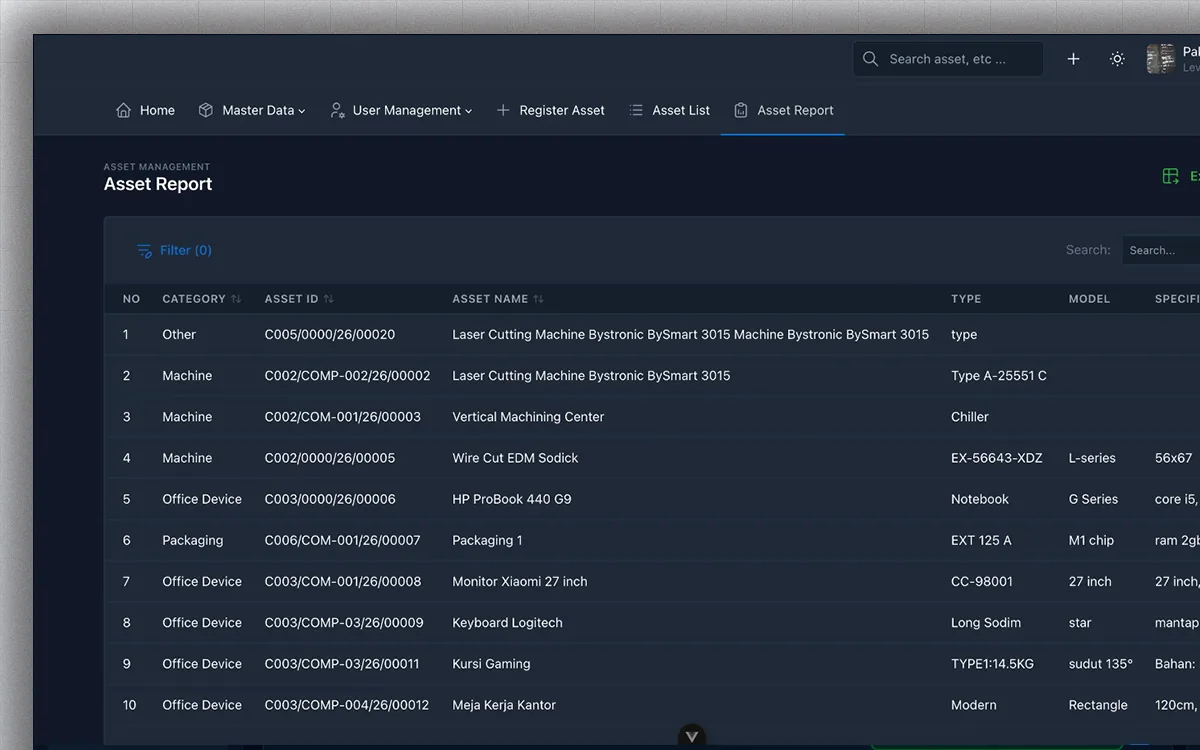
Task: Toggle light theme with the sun icon
Action: [x=1117, y=59]
